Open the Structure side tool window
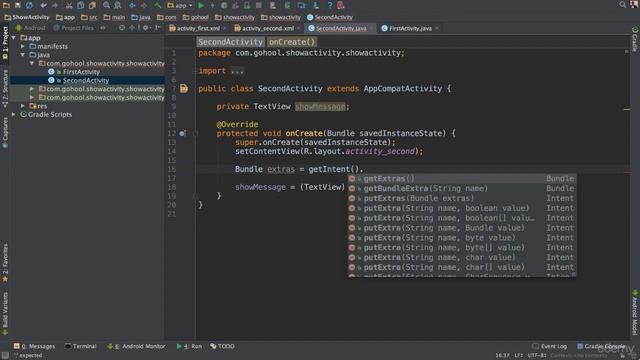This screenshot has height=360, width=640. tap(5, 89)
